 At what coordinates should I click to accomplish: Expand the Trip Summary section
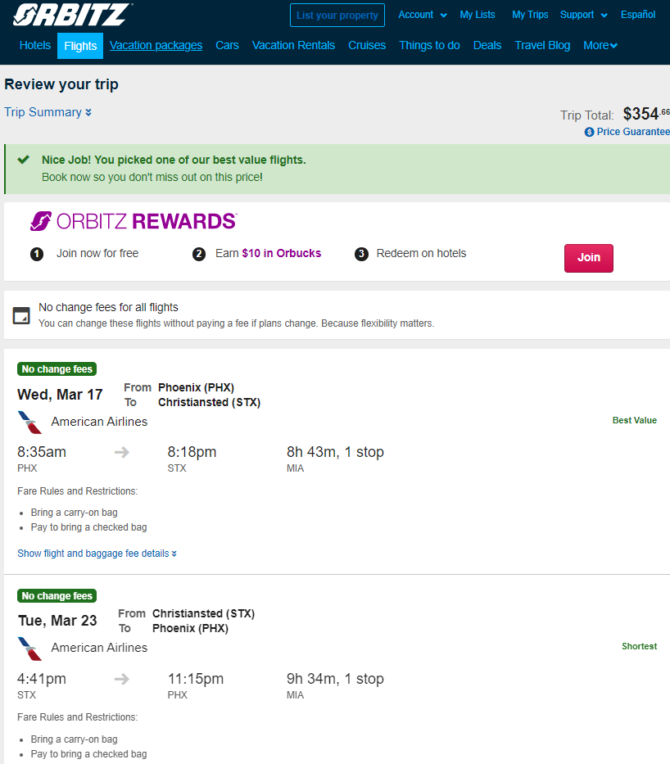point(48,112)
